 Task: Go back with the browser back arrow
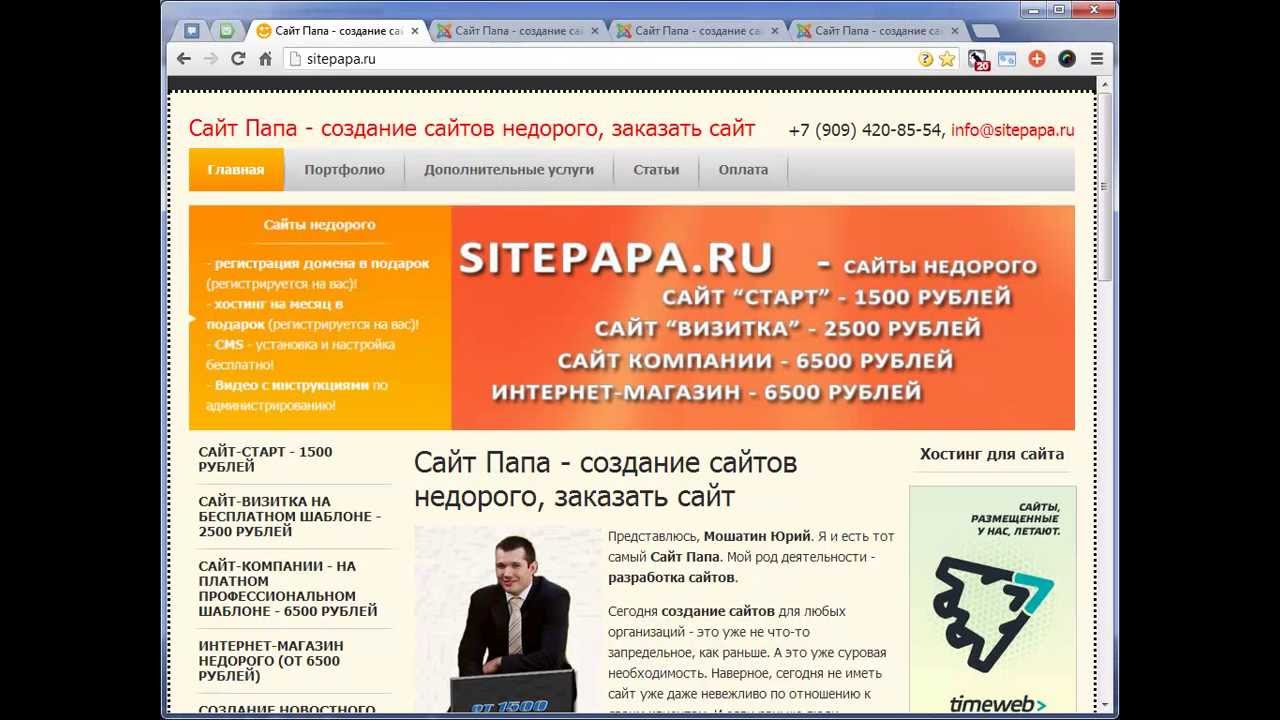184,59
